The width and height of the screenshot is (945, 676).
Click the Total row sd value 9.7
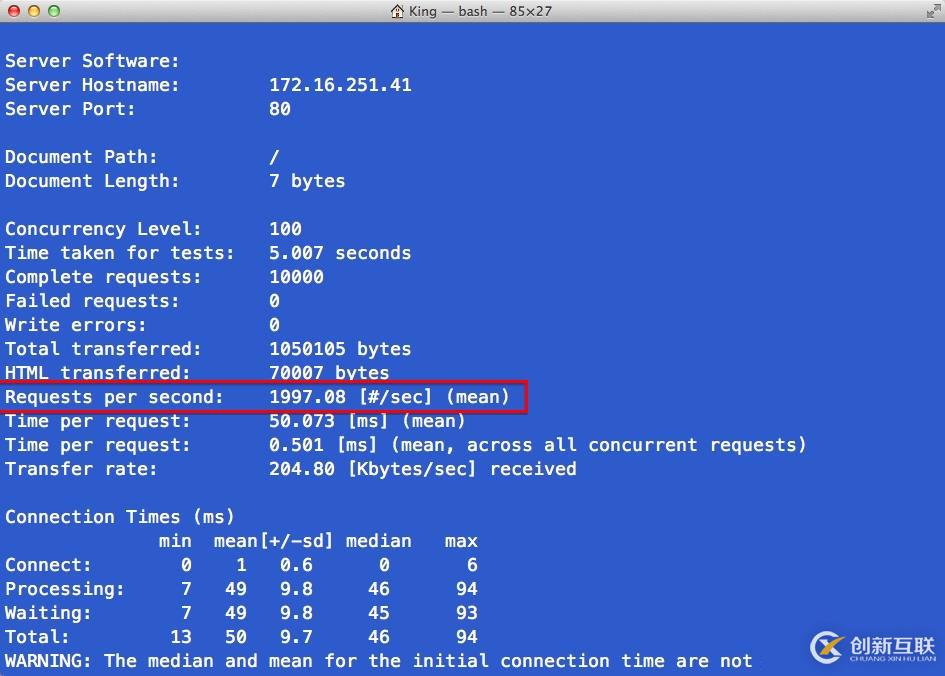pyautogui.click(x=296, y=637)
